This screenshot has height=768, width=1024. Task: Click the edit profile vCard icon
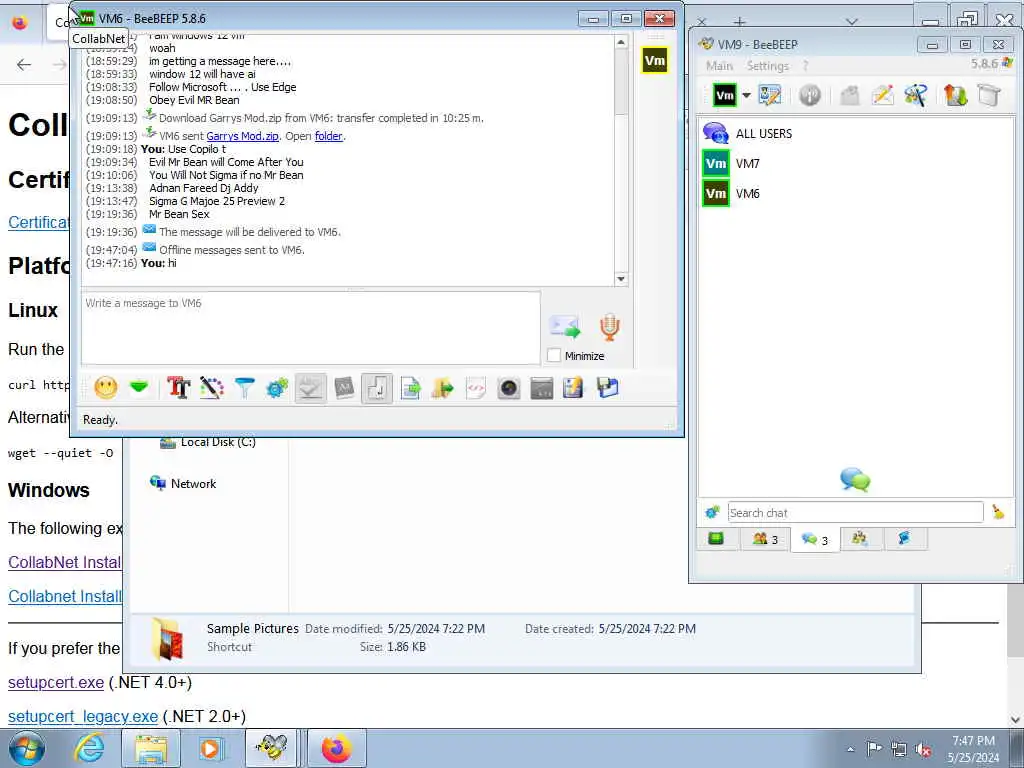pos(769,95)
